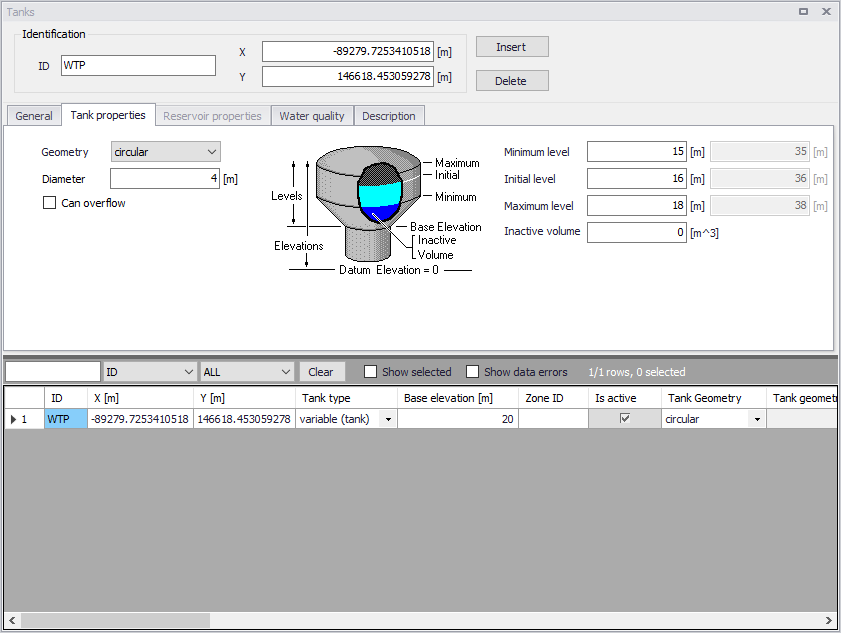Image resolution: width=841 pixels, height=633 pixels.
Task: Click the Maximum level input field
Action: click(x=637, y=205)
